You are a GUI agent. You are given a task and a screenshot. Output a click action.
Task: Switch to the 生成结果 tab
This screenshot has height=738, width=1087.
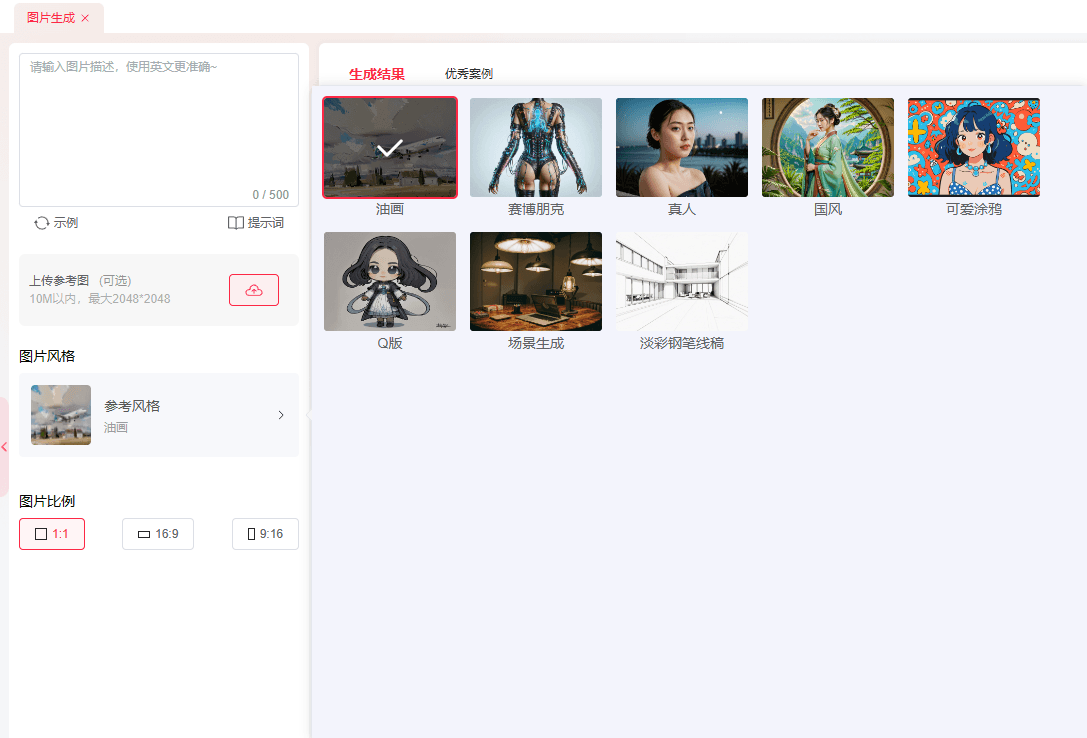tap(377, 74)
